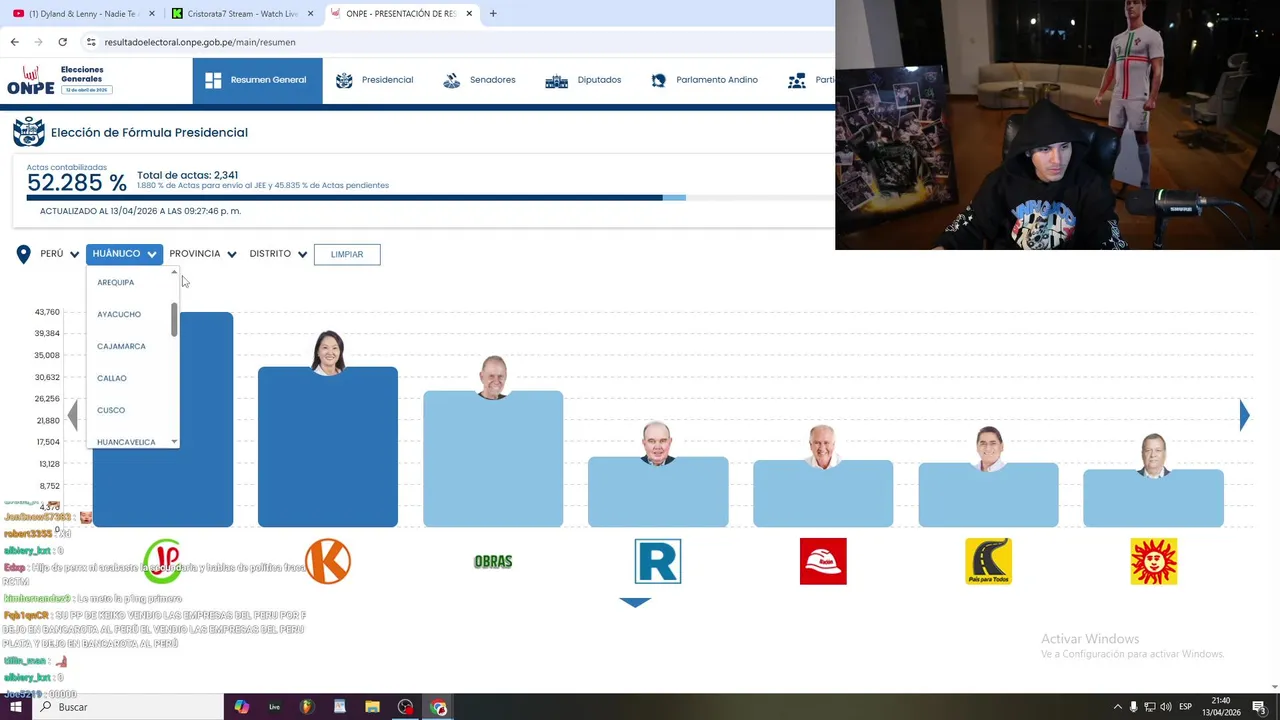
Task: Go to the Diputados tab
Action: pos(583,80)
